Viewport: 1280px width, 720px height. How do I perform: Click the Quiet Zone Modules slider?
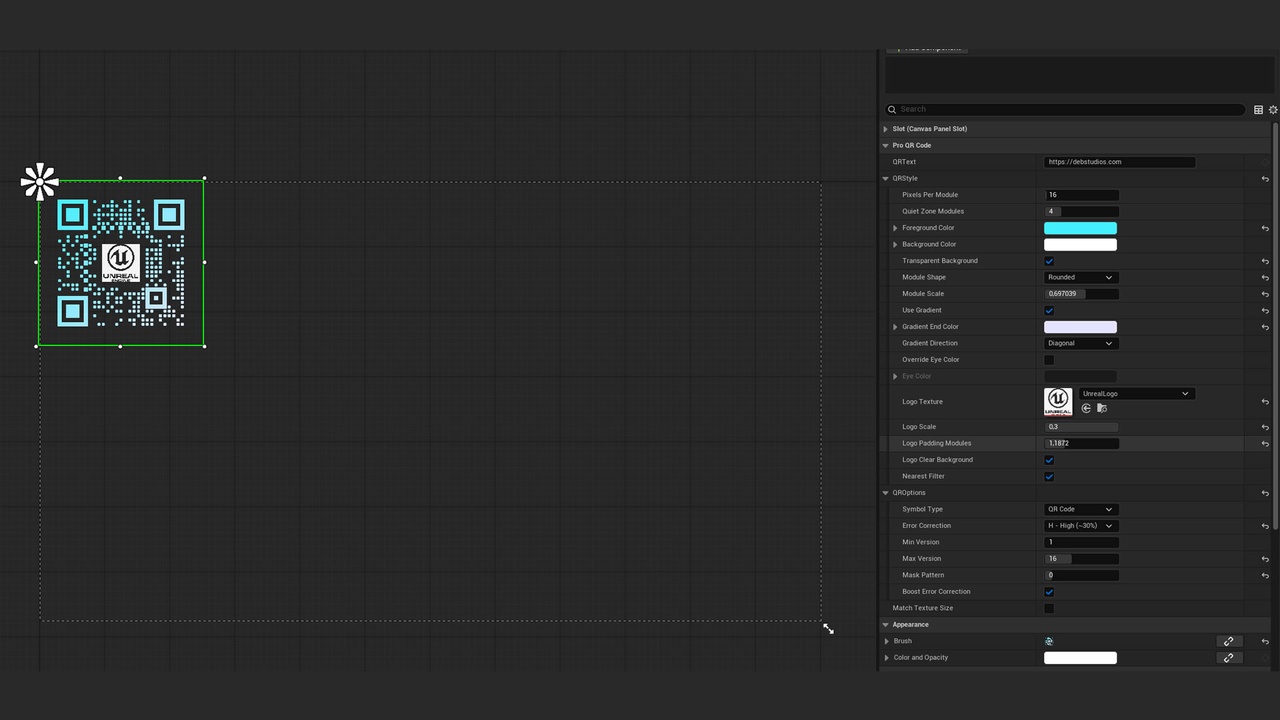coord(1081,211)
